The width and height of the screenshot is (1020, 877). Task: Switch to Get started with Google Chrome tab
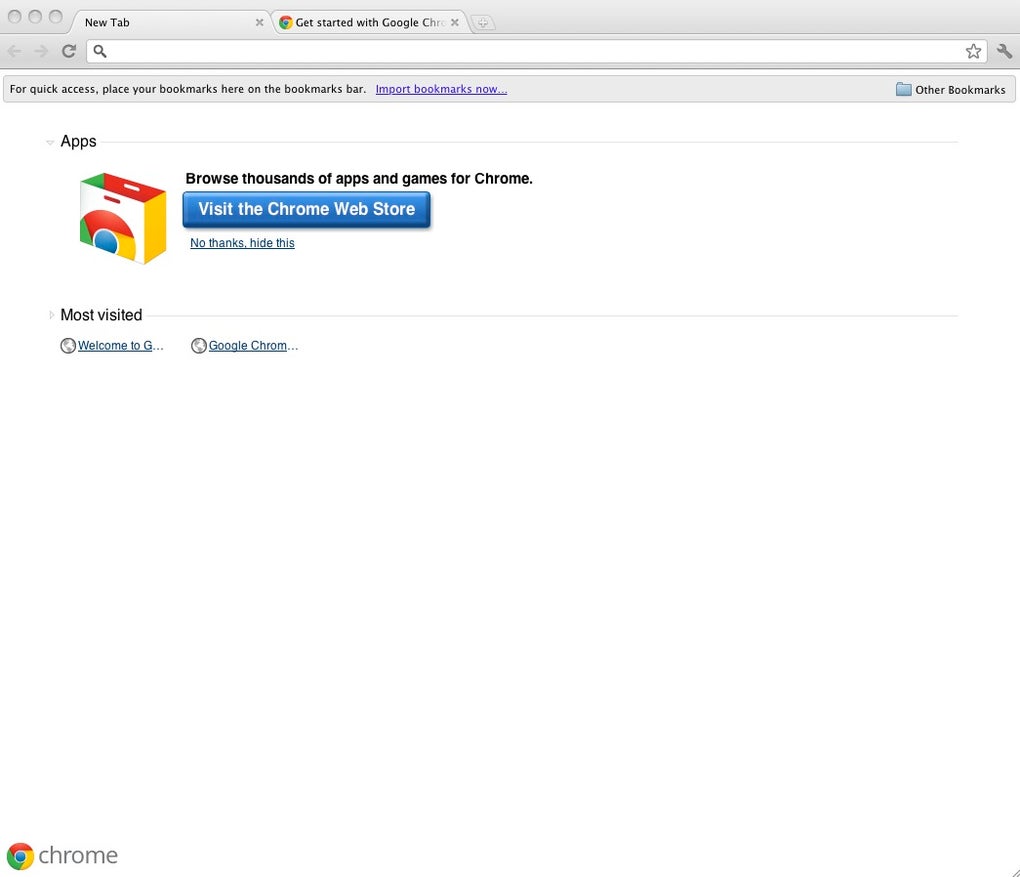(369, 22)
